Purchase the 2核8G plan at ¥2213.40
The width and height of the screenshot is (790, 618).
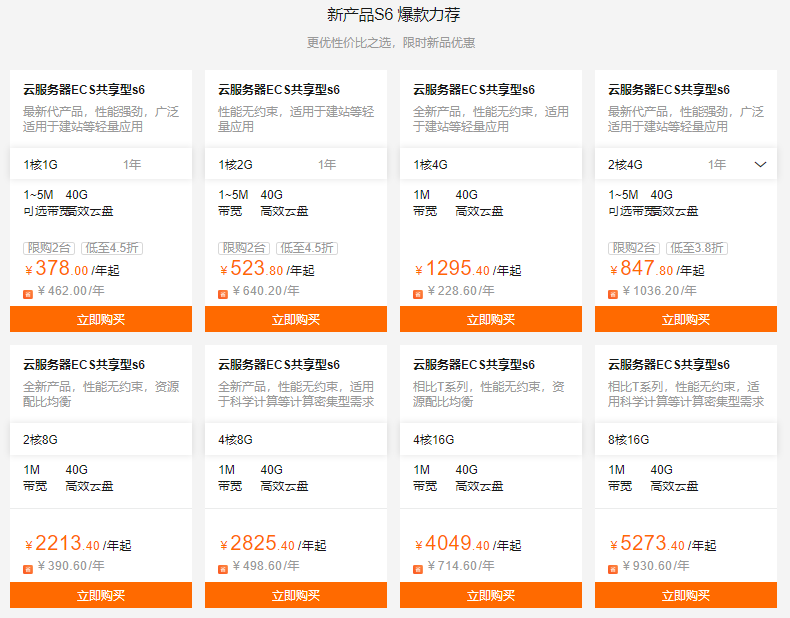[101, 595]
